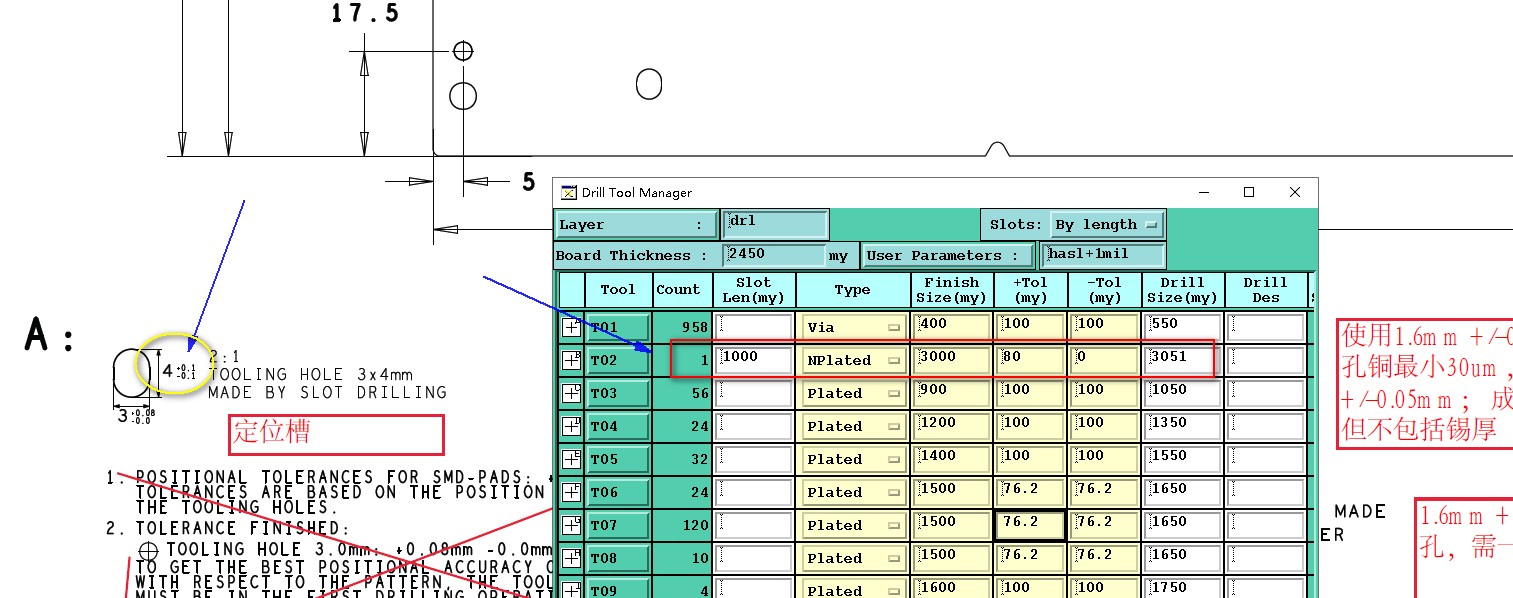Viewport: 1513px width, 598px height.
Task: Open the Type dropdown for T01 (Via)
Action: 854,327
